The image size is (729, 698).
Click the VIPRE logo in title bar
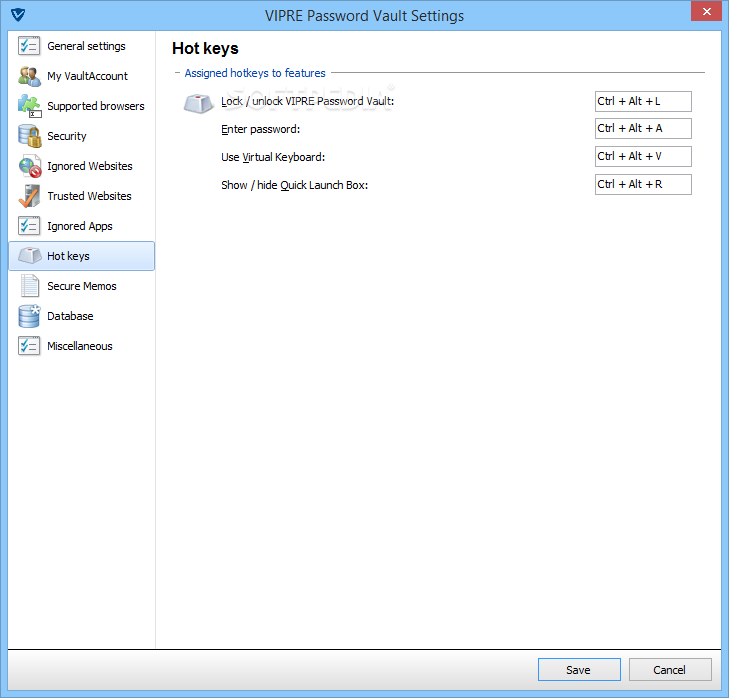point(18,15)
